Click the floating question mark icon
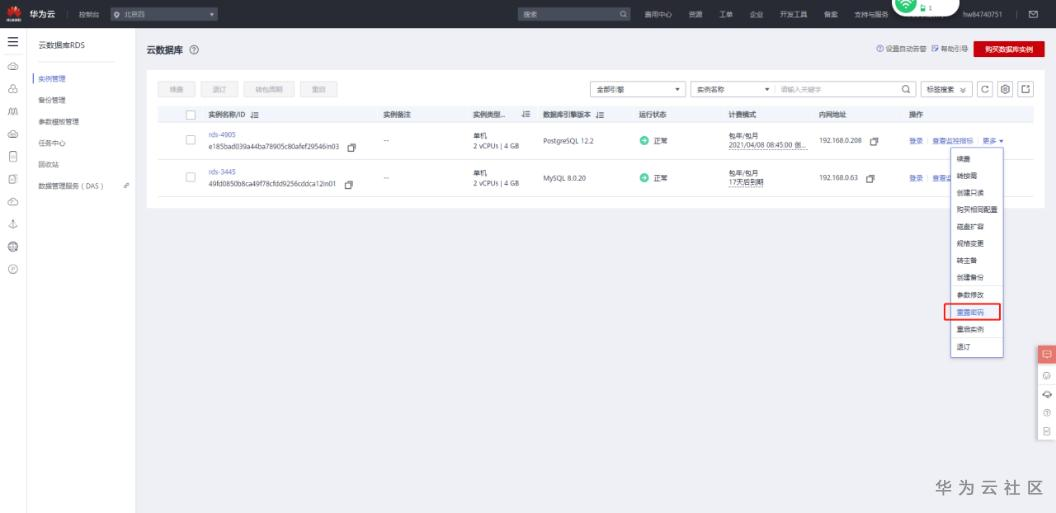 click(1047, 413)
